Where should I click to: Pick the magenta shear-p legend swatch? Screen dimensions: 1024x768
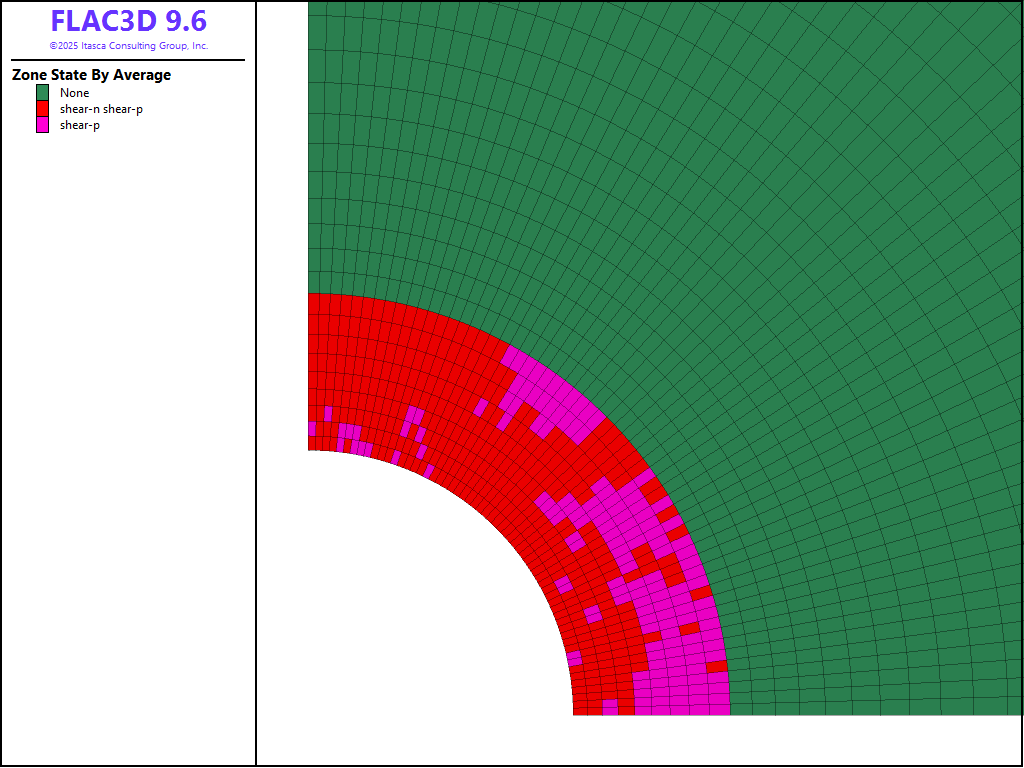coord(43,125)
